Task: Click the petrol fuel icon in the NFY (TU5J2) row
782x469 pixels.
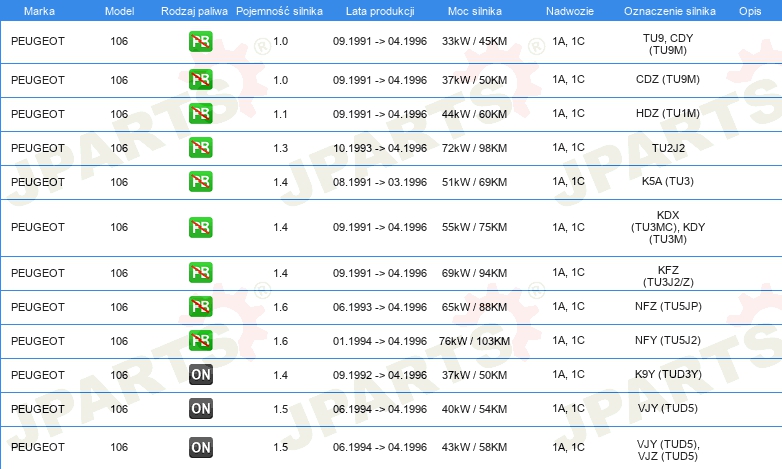Action: [x=200, y=340]
